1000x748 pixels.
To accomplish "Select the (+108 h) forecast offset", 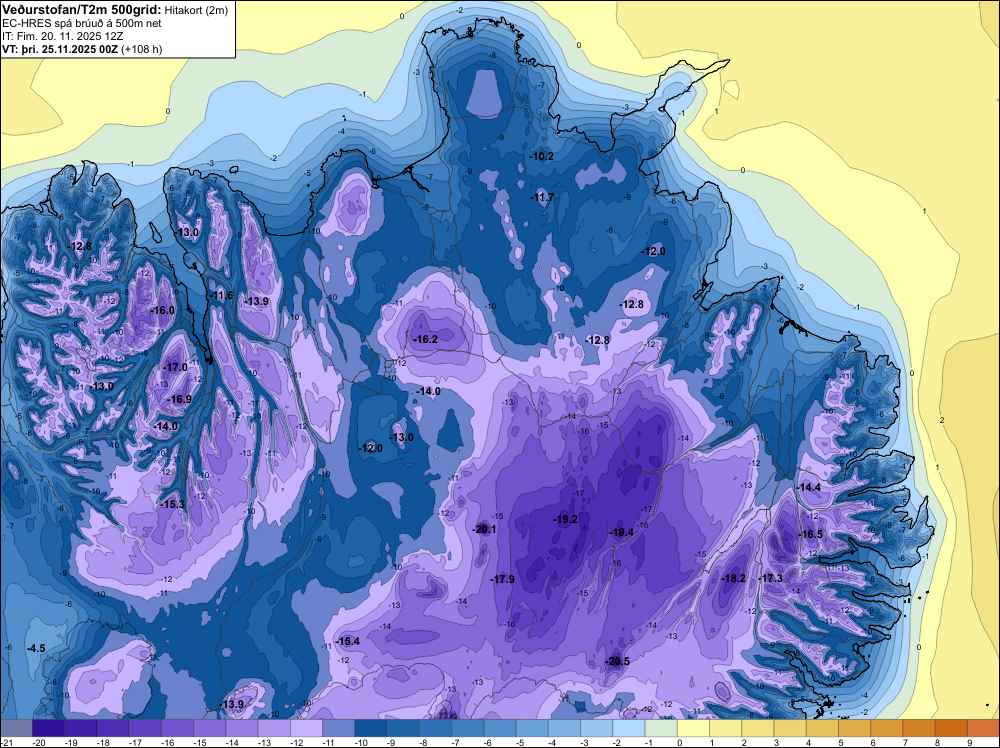I will click(x=142, y=49).
